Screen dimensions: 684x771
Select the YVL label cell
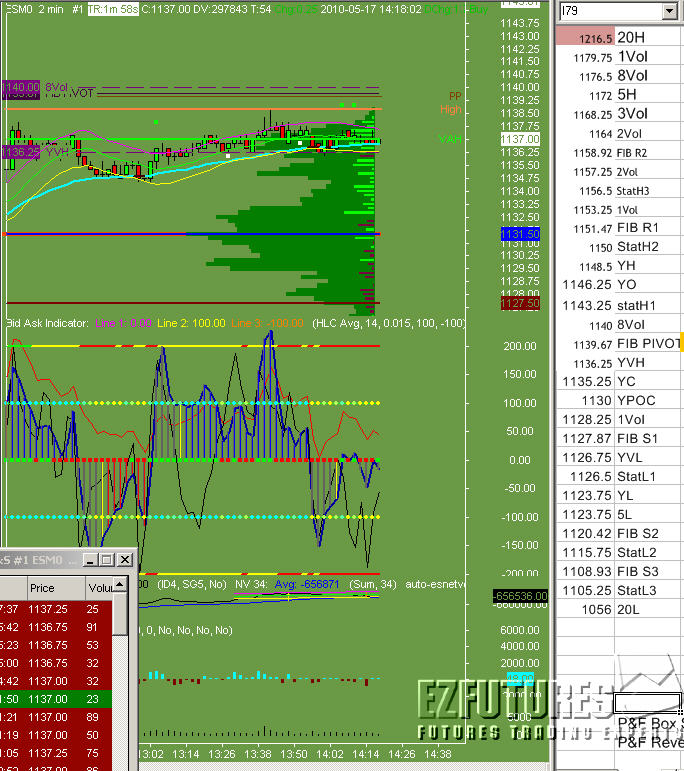coord(648,458)
